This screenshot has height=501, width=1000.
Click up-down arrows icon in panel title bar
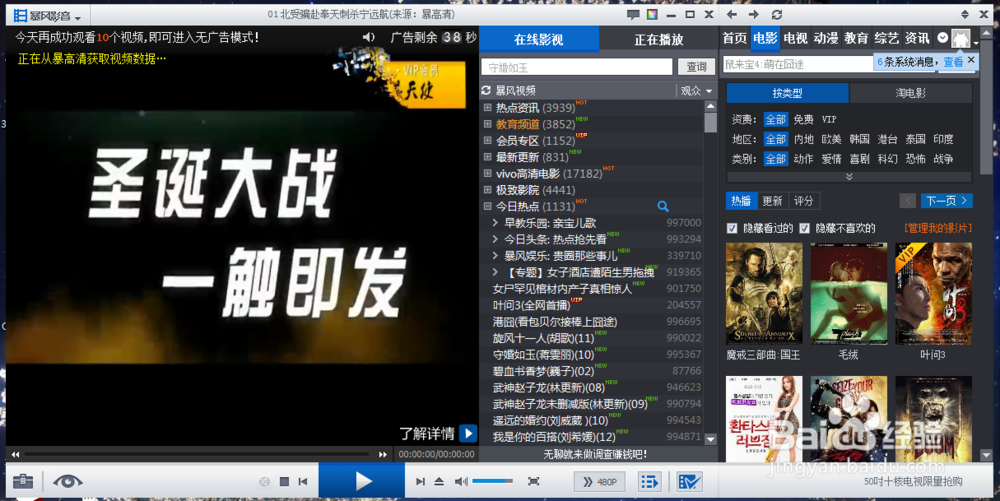(x=965, y=15)
